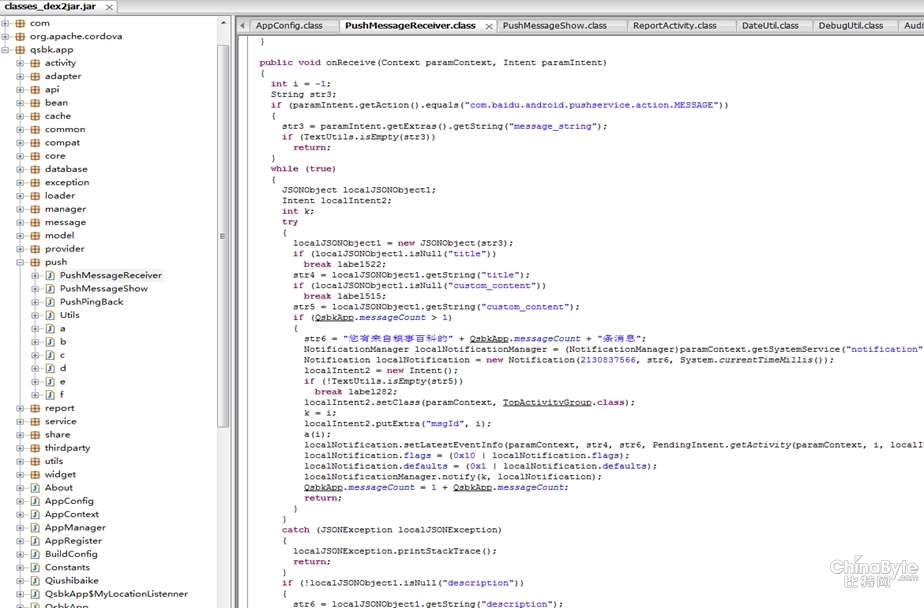Click the database package icon
The image size is (924, 608).
35,169
